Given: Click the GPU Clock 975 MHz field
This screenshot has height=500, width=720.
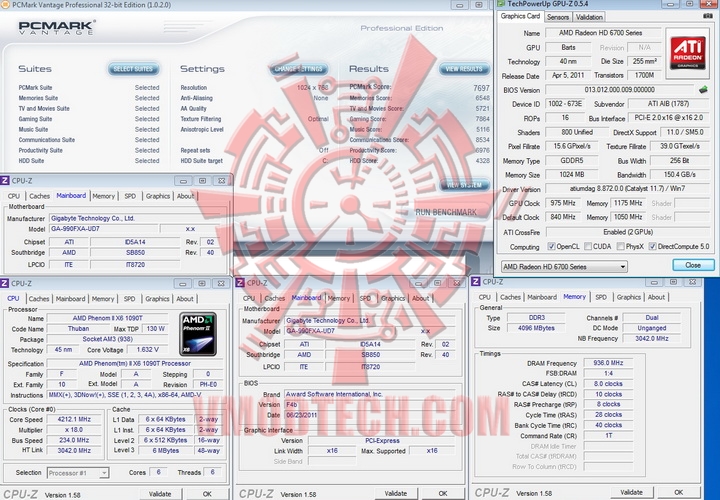Looking at the screenshot, I should click(563, 203).
